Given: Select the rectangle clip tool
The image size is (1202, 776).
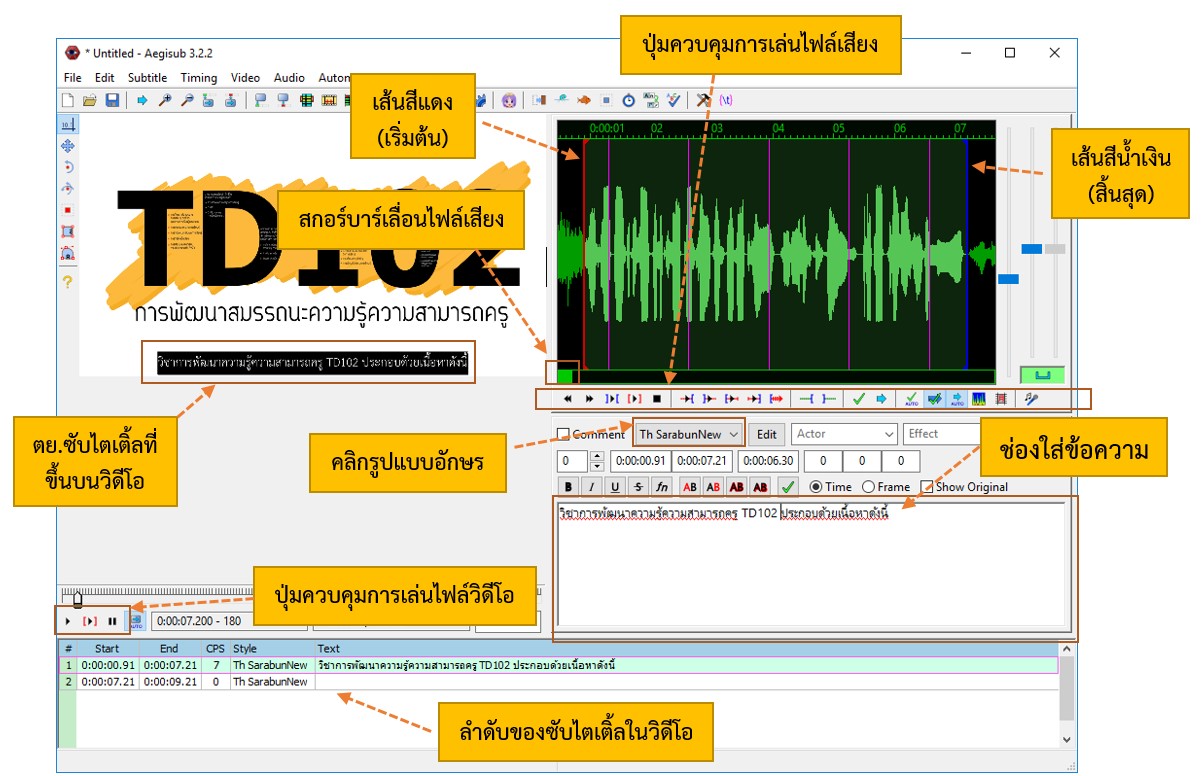Looking at the screenshot, I should [68, 231].
